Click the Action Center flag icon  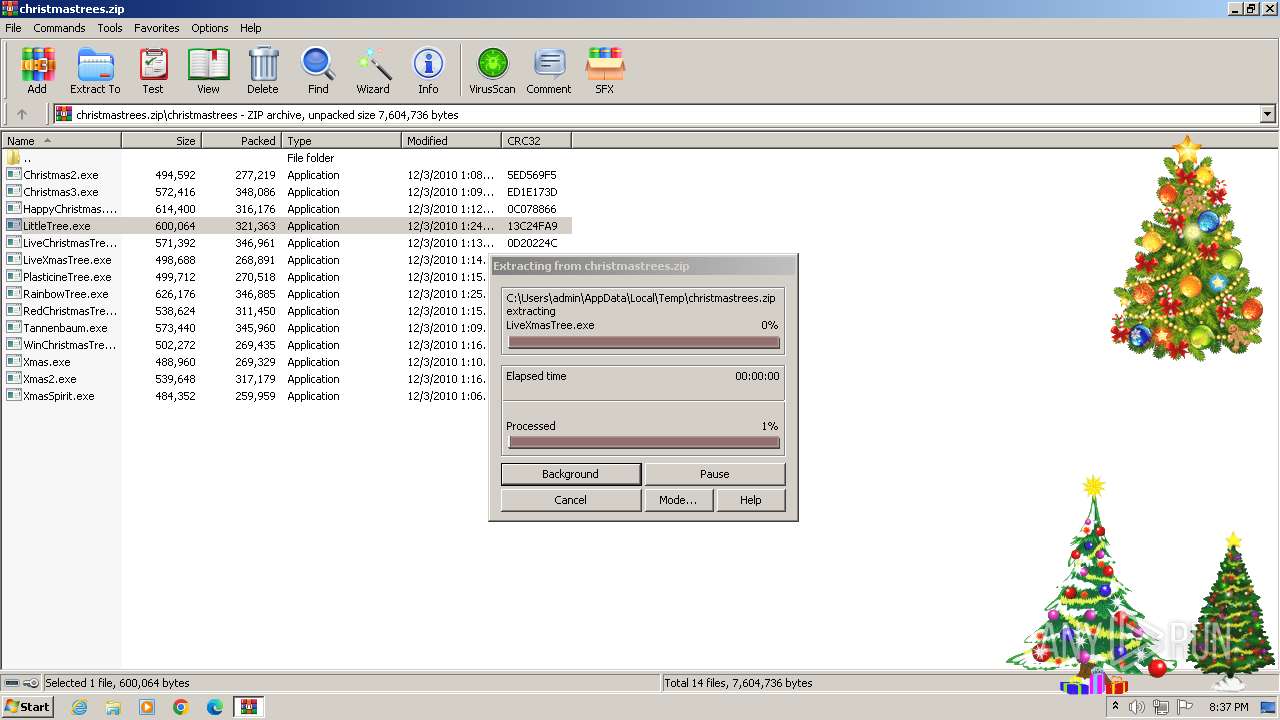pos(1185,707)
